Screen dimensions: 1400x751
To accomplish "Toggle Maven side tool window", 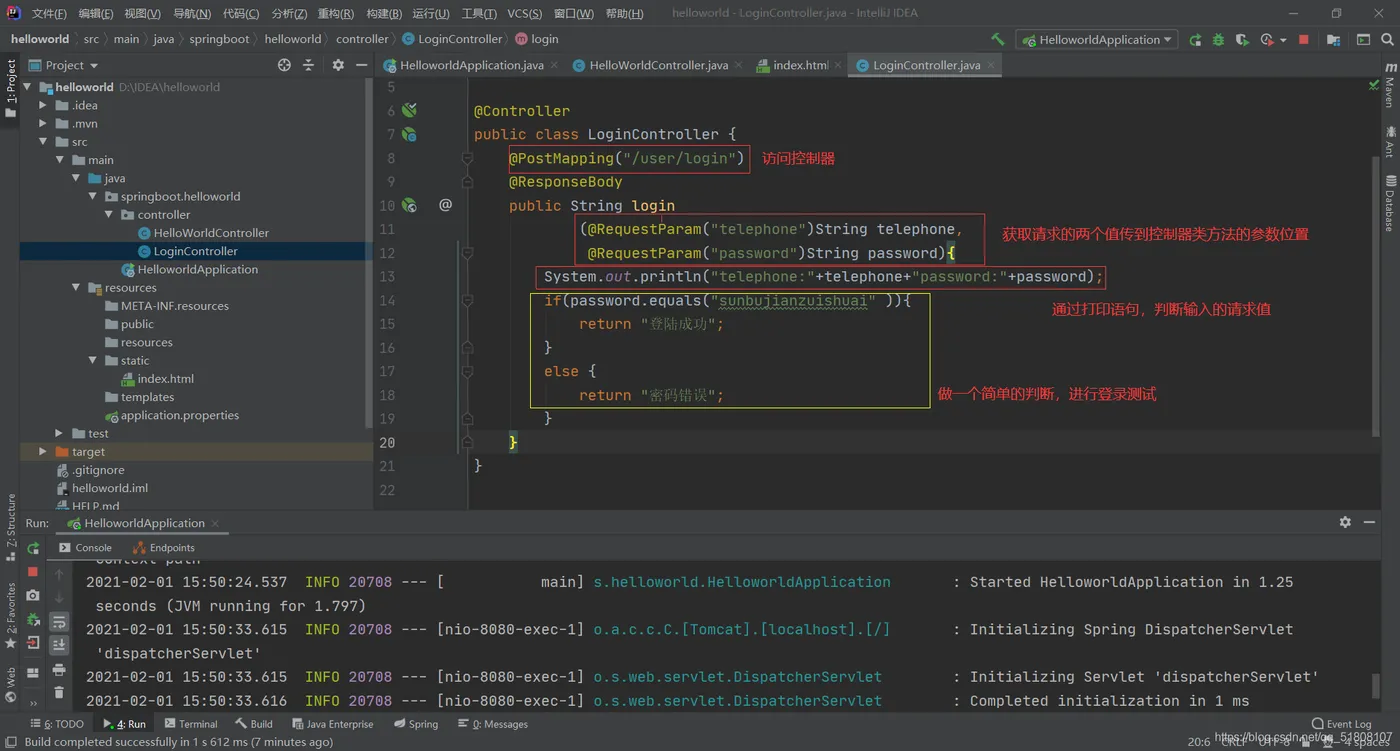I will [1390, 84].
